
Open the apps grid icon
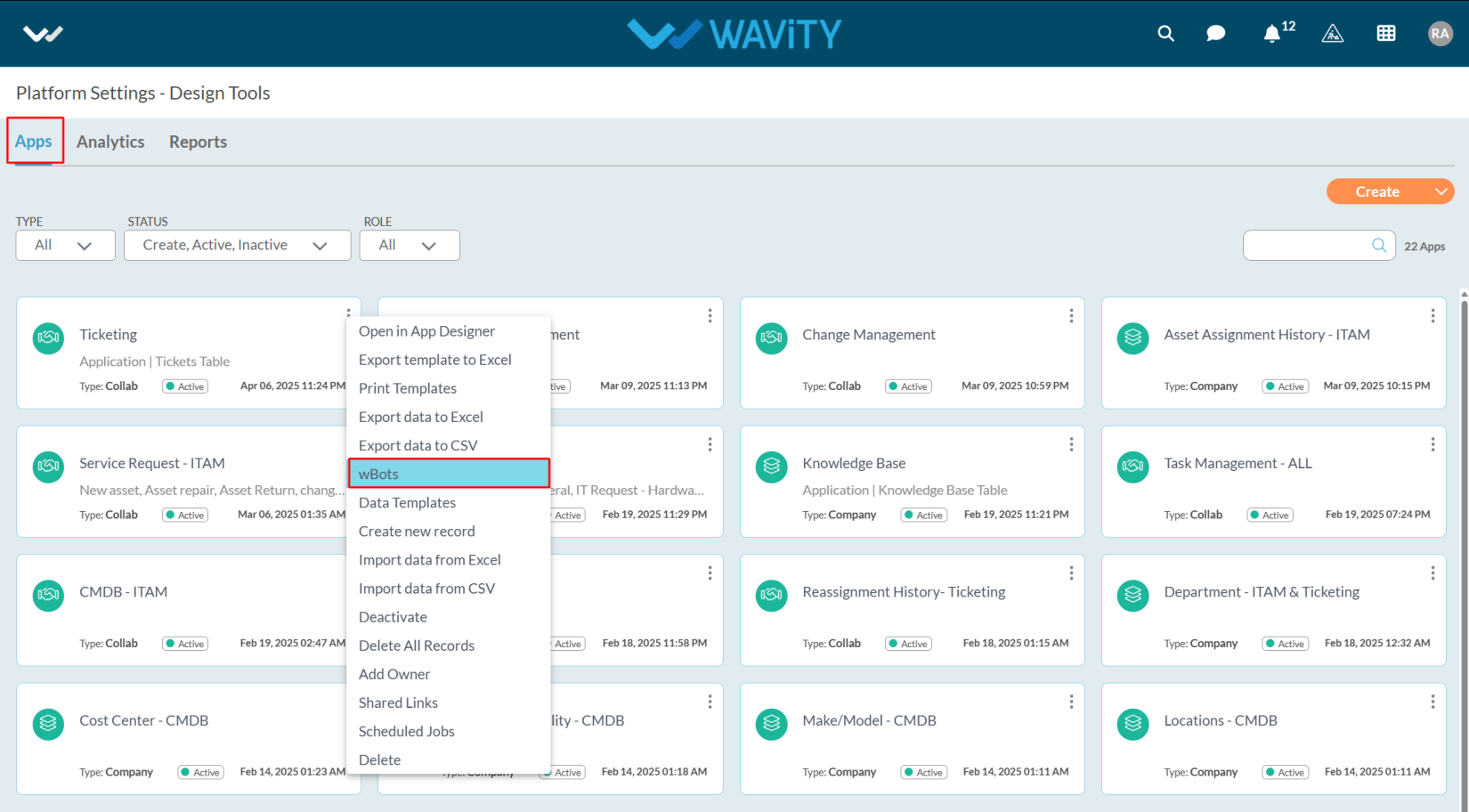click(x=1386, y=34)
